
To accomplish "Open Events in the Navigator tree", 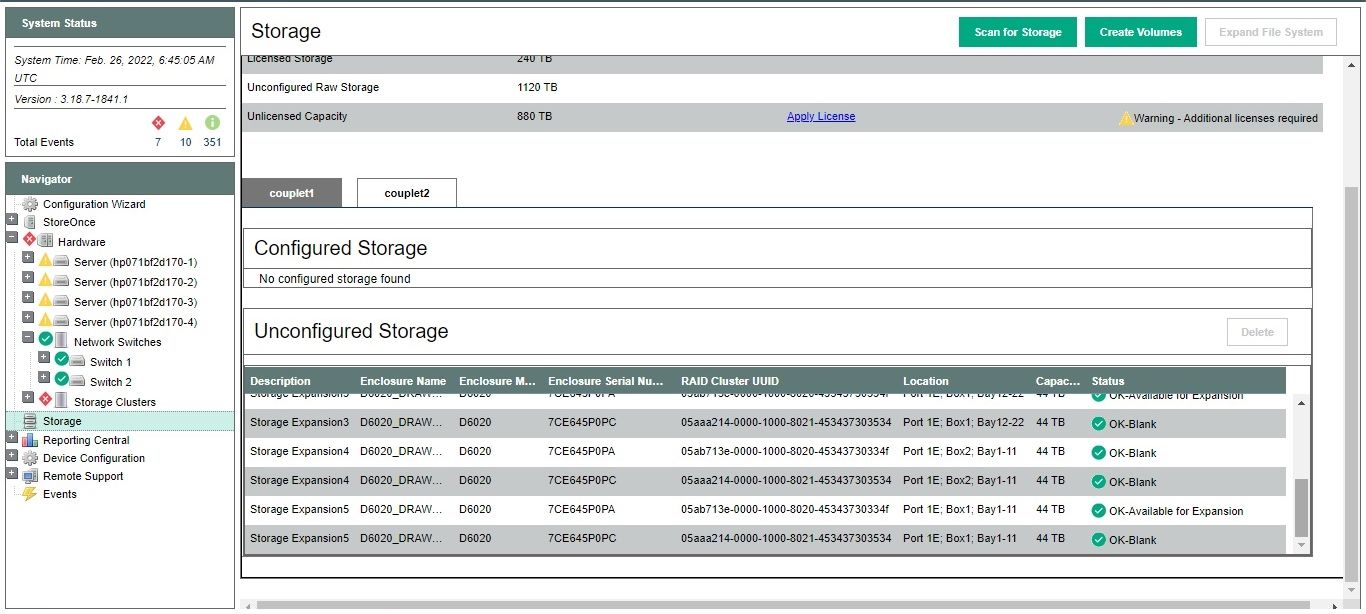I will click(x=60, y=494).
